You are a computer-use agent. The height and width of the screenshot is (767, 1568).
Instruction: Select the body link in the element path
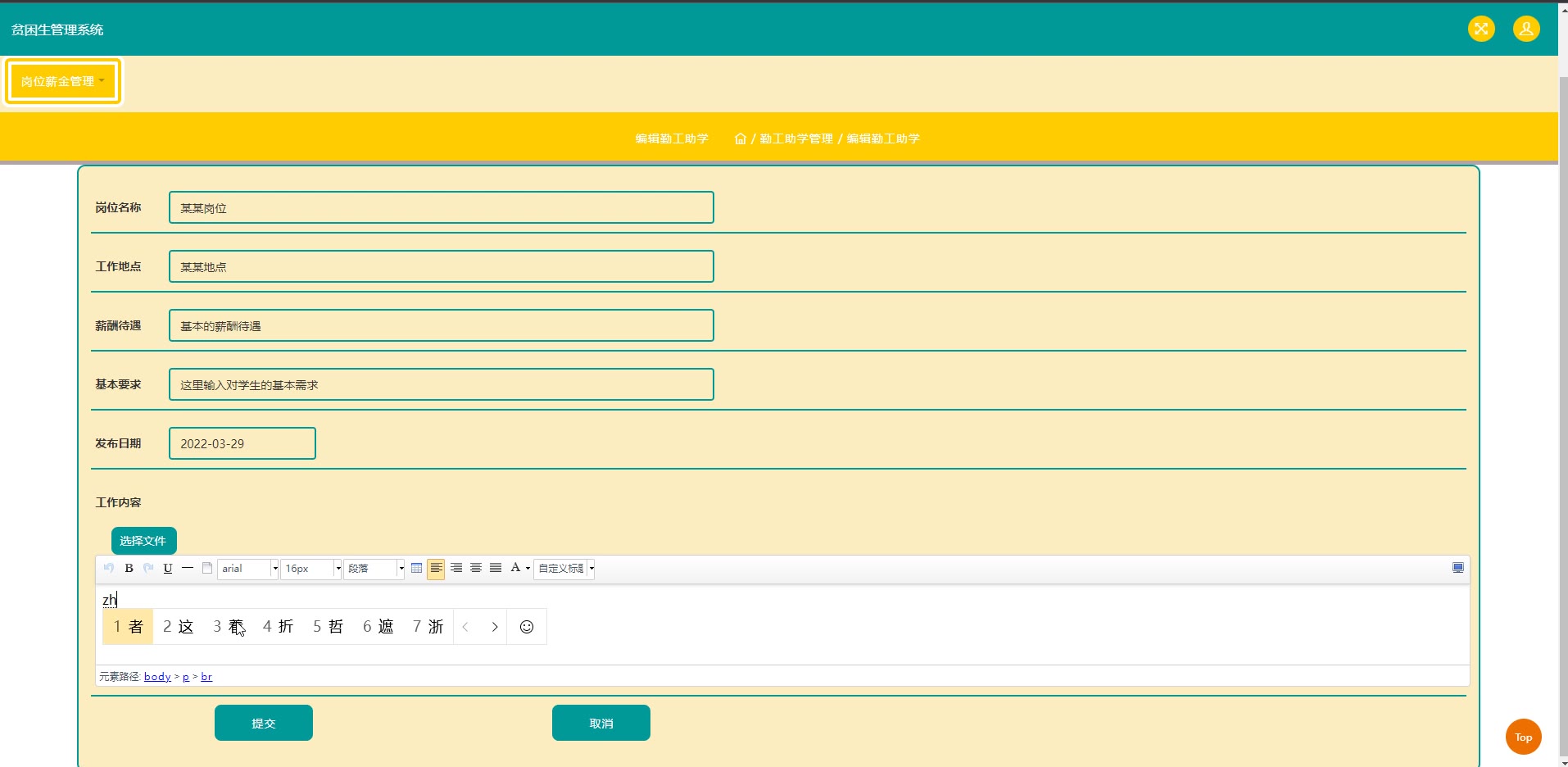[x=157, y=677]
